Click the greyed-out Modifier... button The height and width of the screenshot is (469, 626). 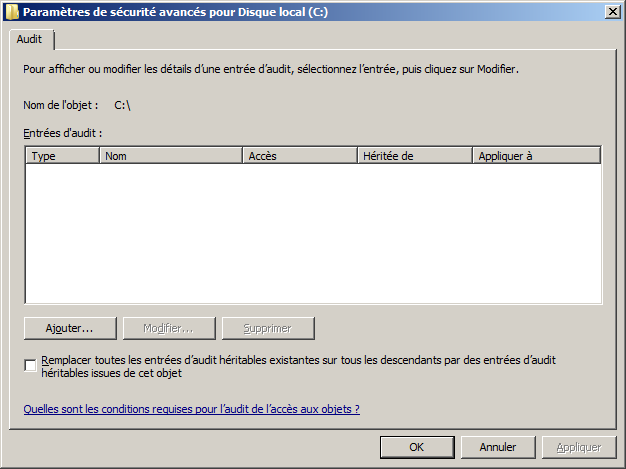pyautogui.click(x=168, y=328)
